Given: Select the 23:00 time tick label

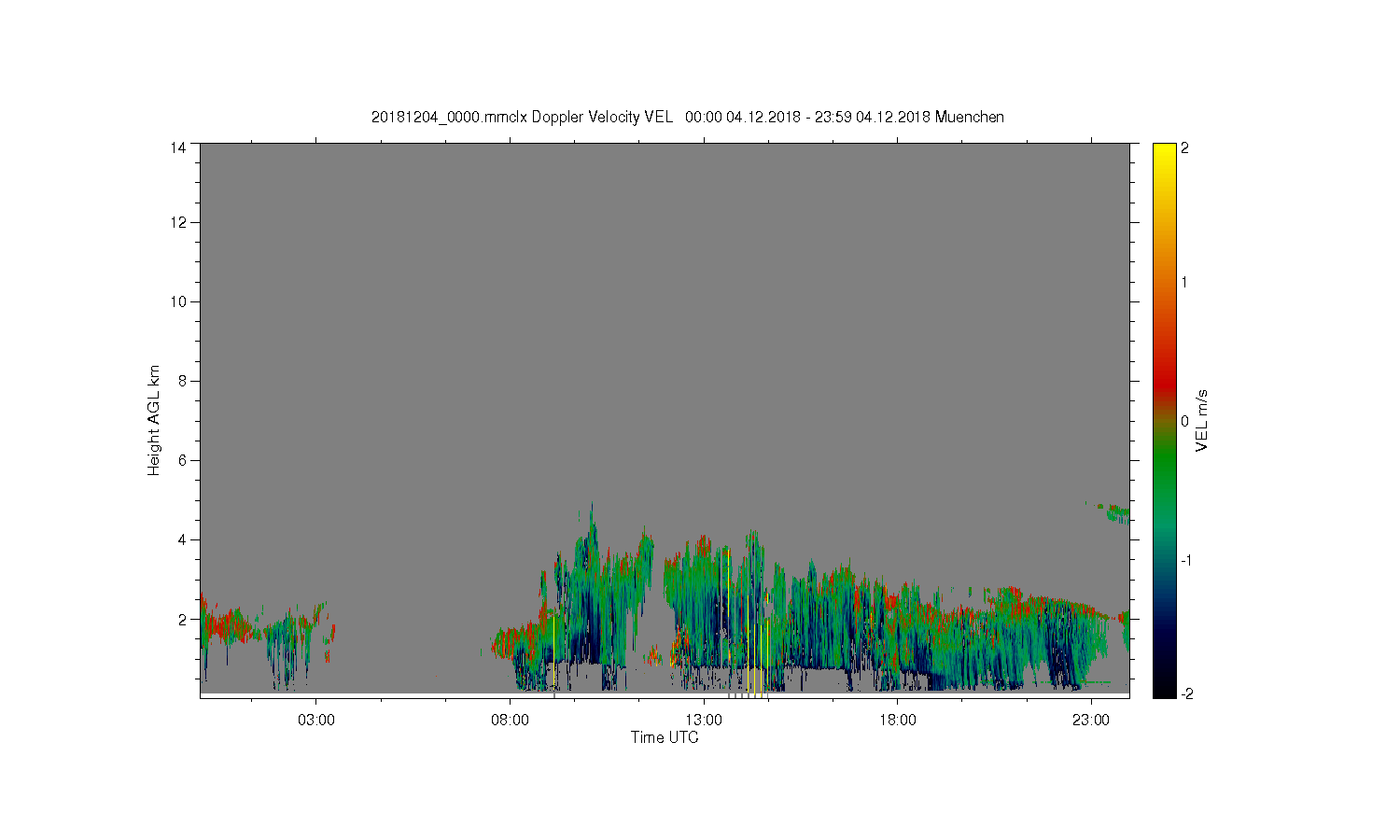Looking at the screenshot, I should click(1091, 720).
